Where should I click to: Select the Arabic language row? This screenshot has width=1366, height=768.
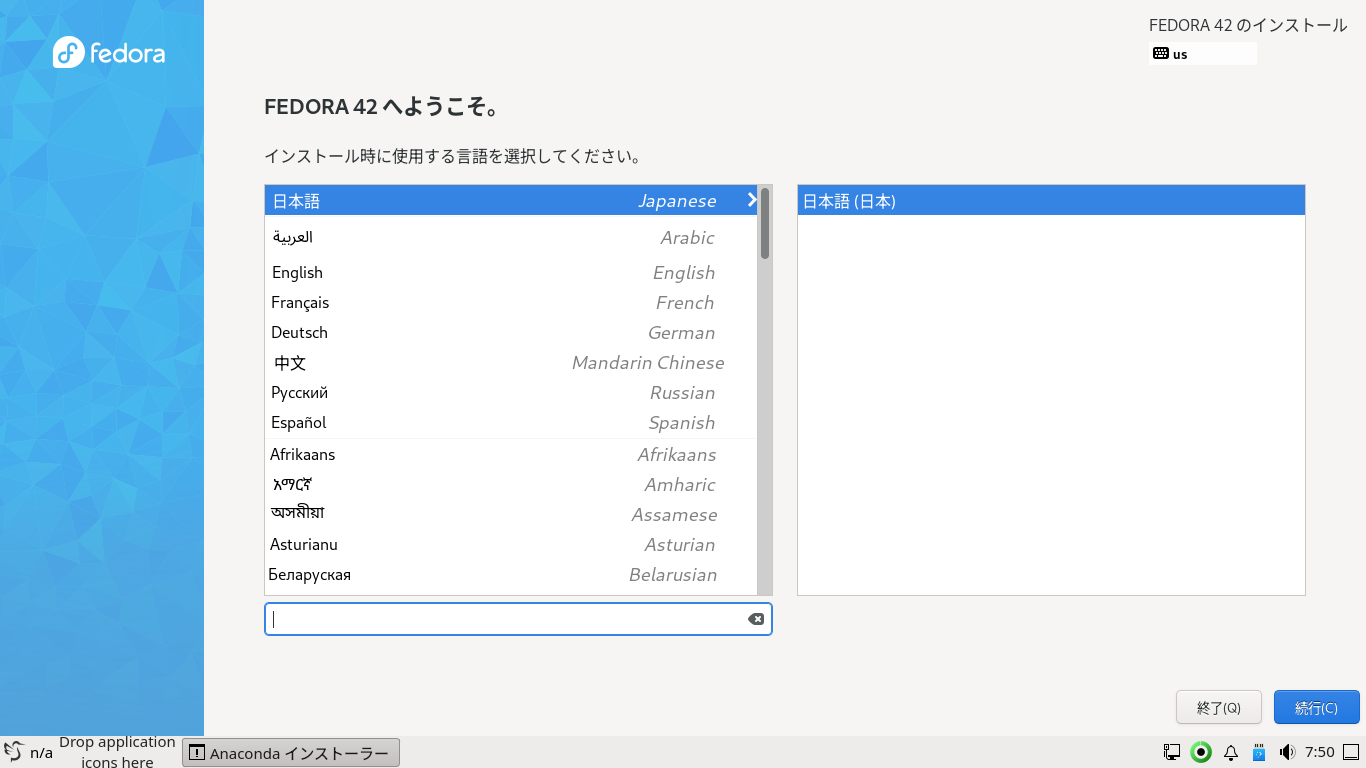[x=511, y=237]
